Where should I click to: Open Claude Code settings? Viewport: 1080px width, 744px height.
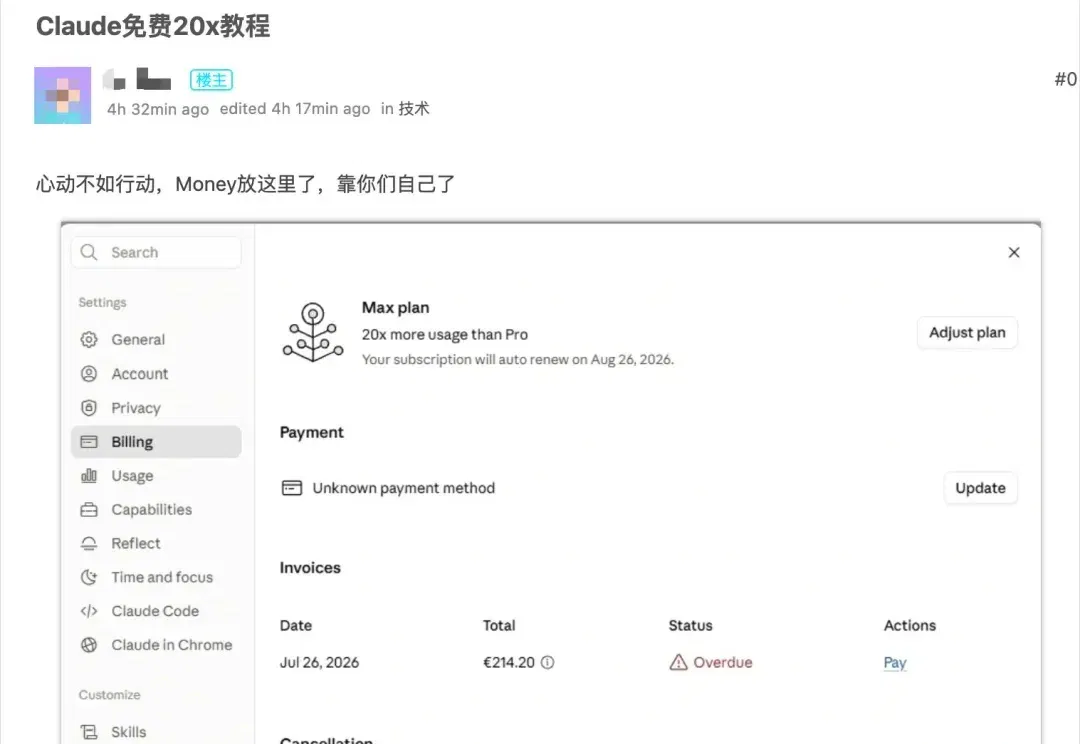pyautogui.click(x=156, y=611)
